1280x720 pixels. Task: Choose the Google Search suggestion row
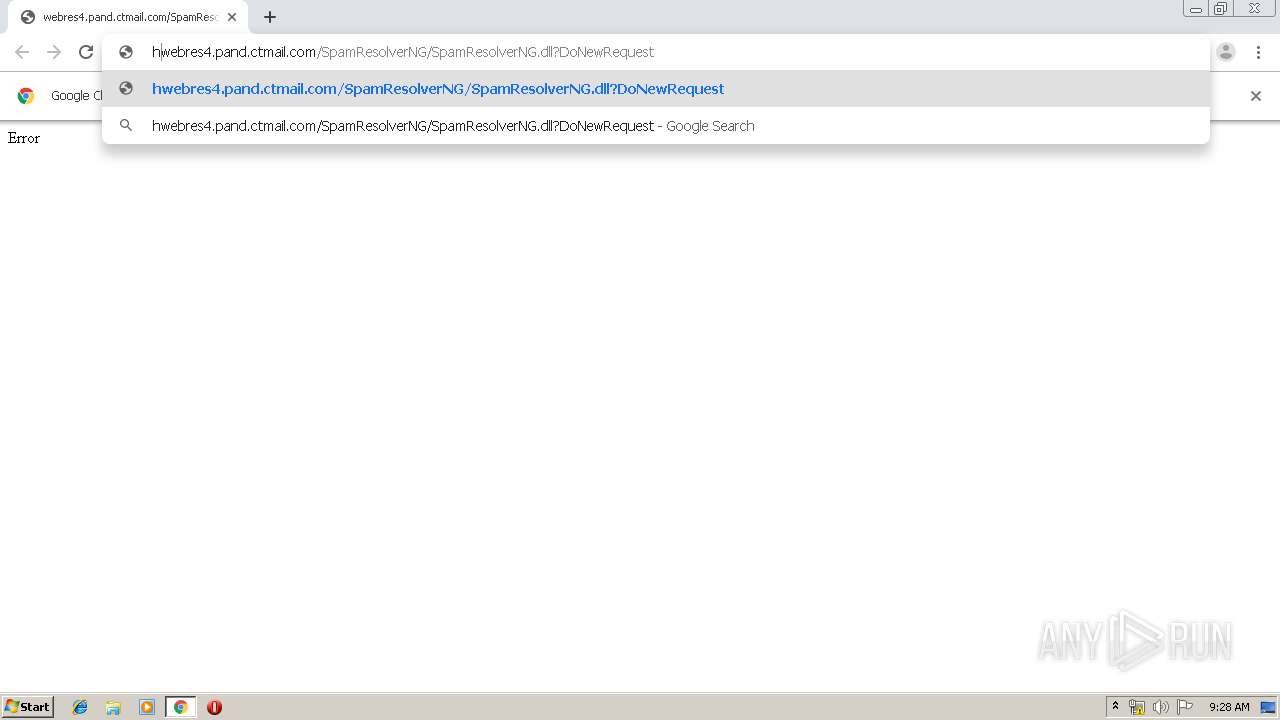pos(656,126)
